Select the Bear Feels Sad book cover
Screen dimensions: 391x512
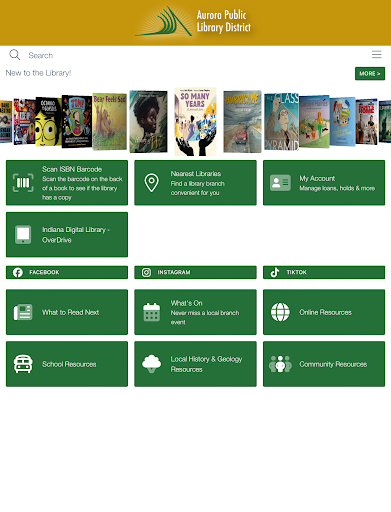coord(110,122)
